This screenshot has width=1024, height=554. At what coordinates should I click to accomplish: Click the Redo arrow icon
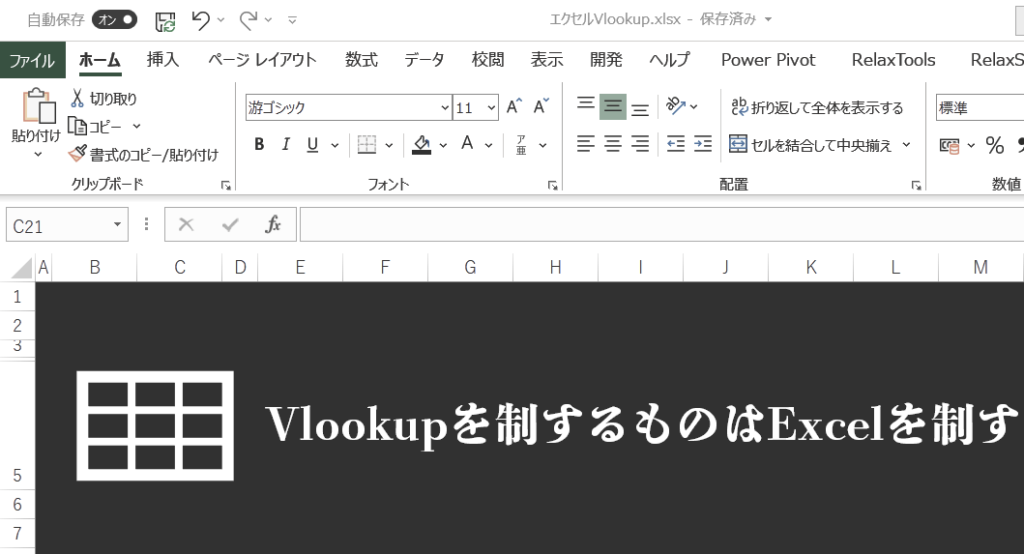(248, 20)
